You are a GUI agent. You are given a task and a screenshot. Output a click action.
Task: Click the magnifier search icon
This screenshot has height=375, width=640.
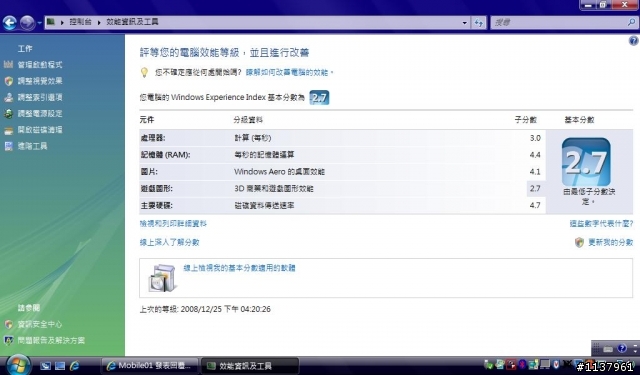point(631,22)
